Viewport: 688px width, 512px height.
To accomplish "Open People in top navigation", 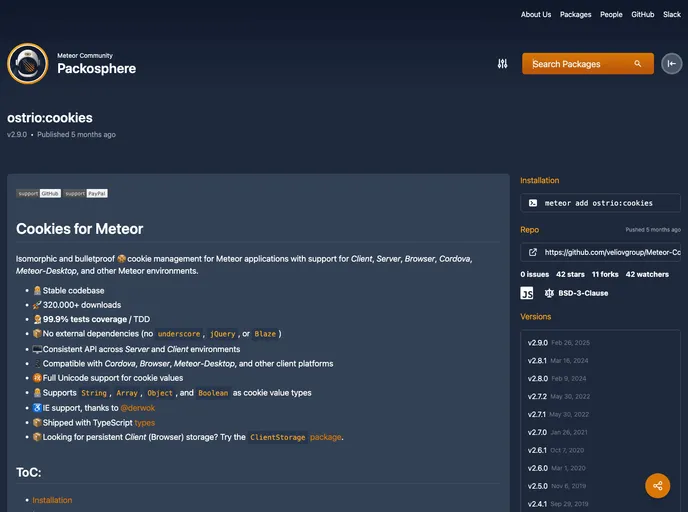I will (x=611, y=14).
